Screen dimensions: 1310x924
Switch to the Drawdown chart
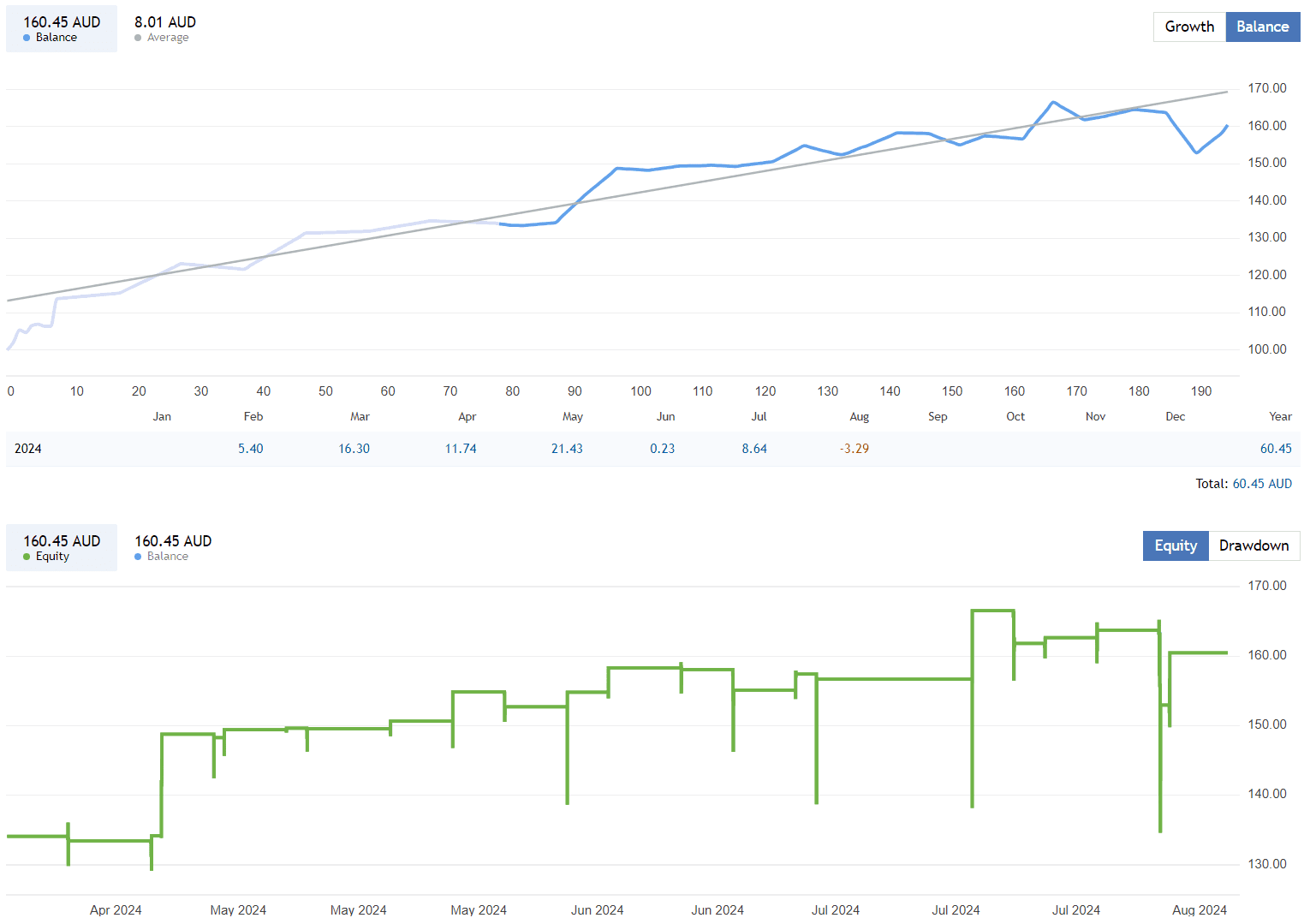pos(1254,545)
